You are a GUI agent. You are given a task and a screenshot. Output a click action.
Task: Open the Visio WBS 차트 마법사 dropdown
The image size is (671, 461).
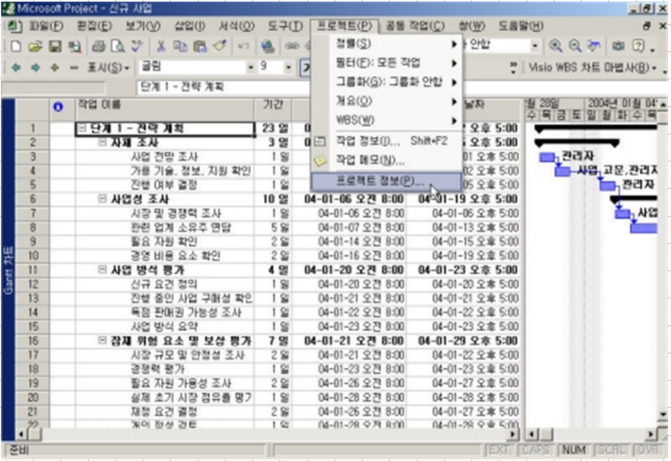tap(592, 67)
